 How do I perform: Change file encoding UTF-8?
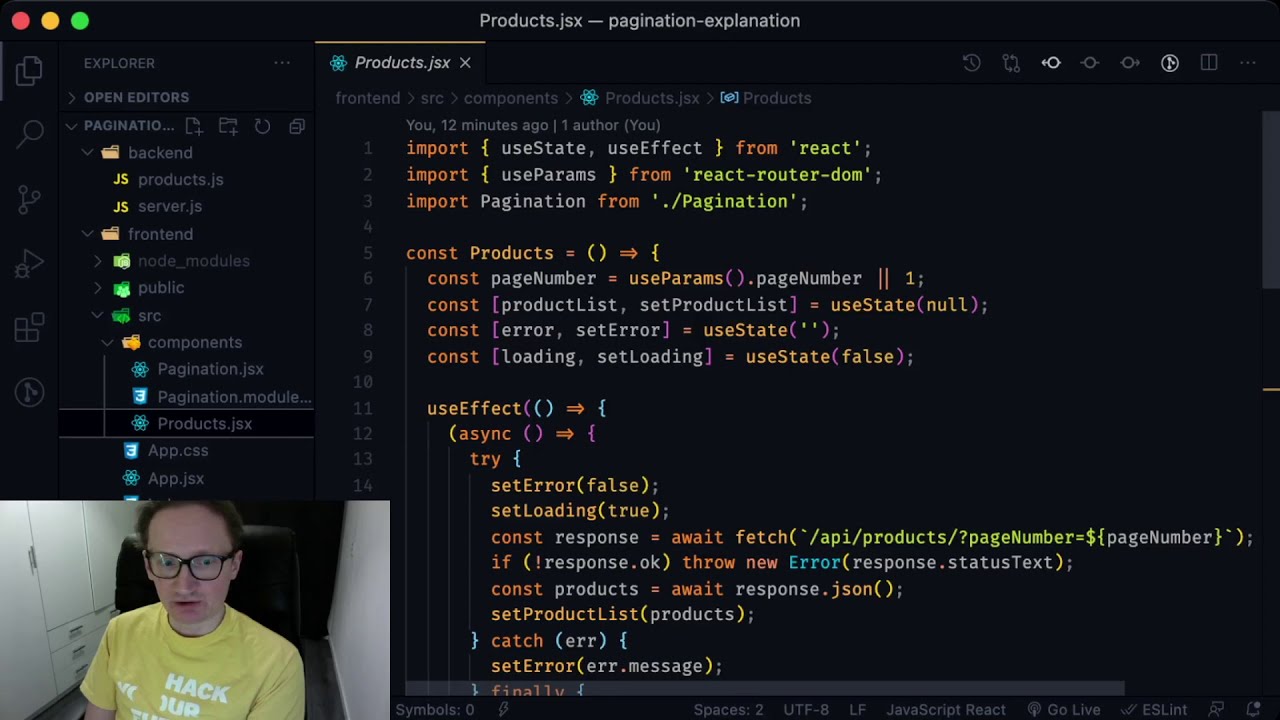pyautogui.click(x=806, y=710)
